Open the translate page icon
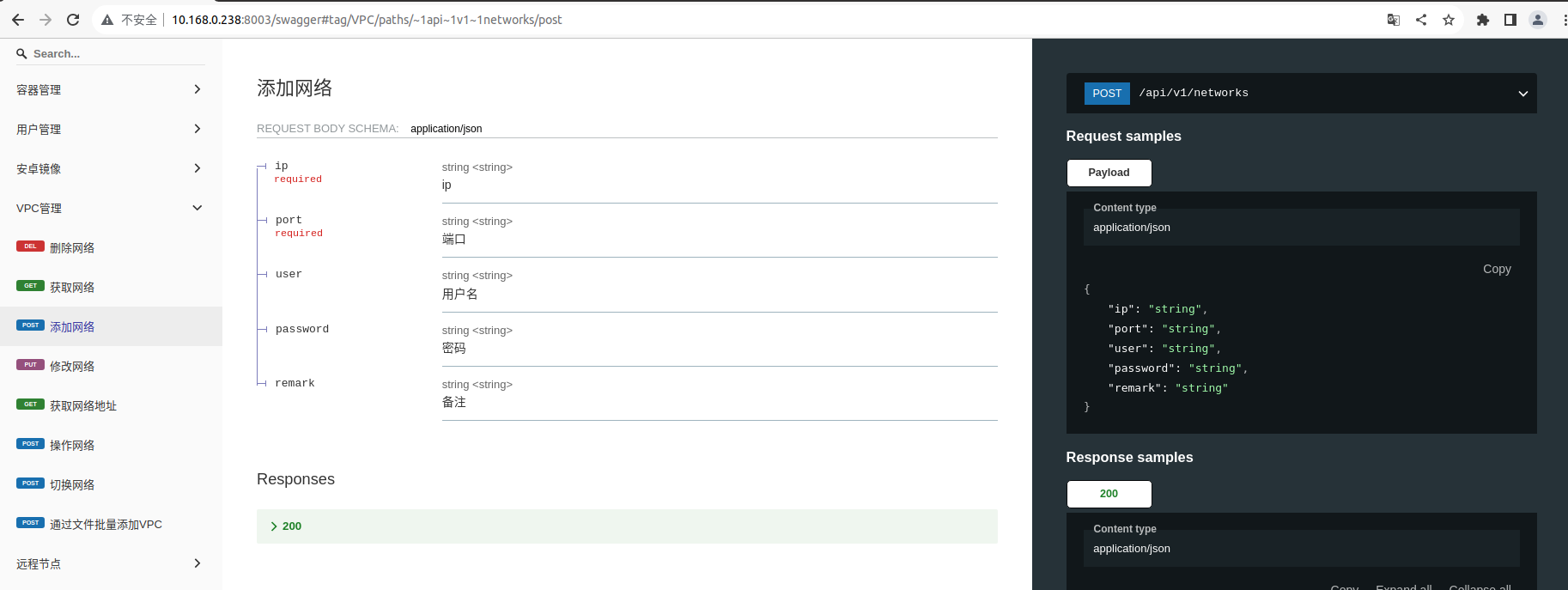1568x590 pixels. 1394,20
